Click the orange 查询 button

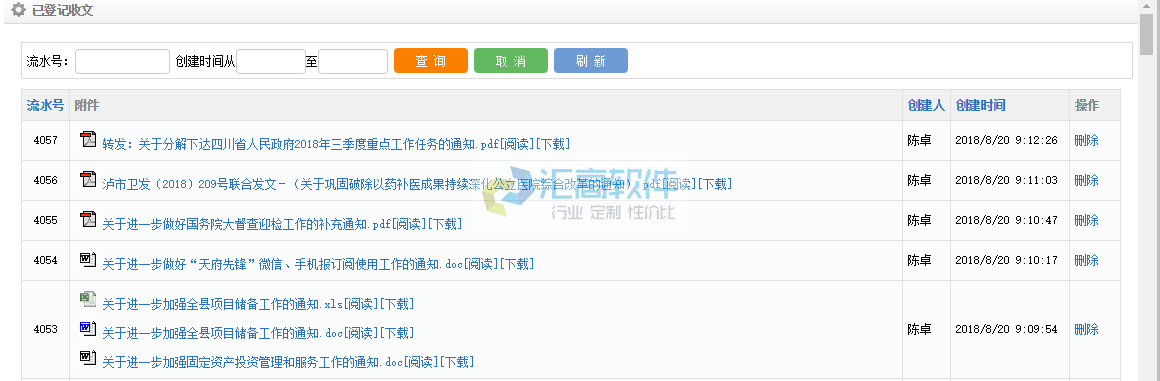(x=431, y=61)
